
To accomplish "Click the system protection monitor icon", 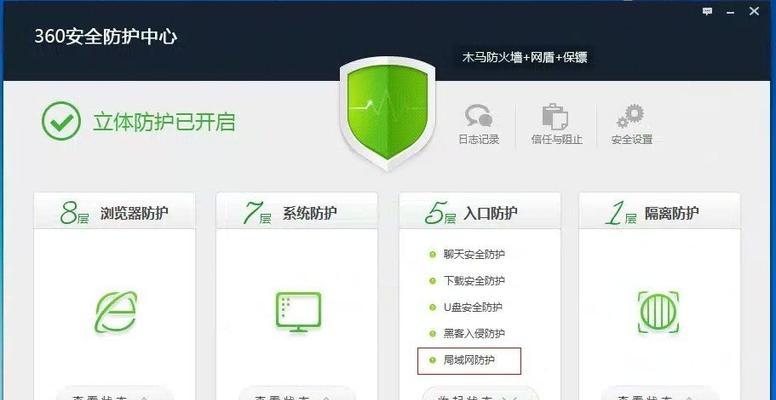I will coord(298,312).
